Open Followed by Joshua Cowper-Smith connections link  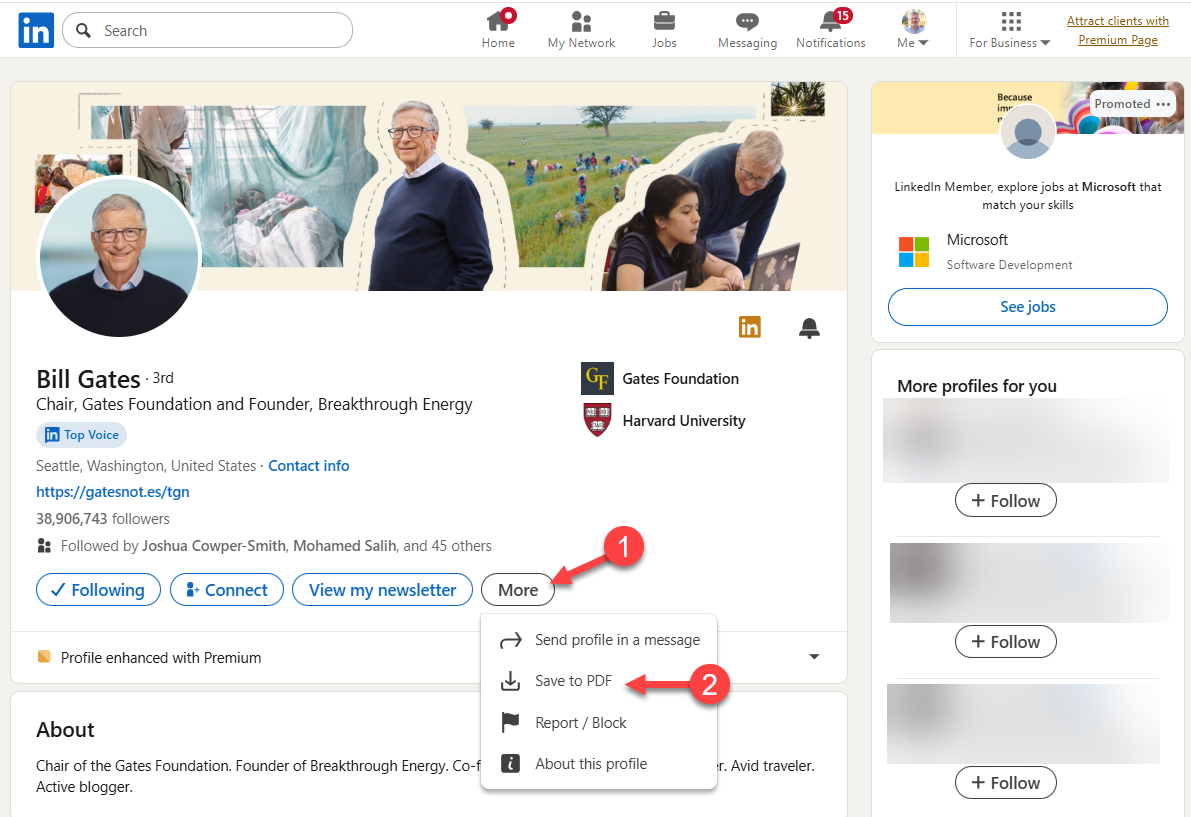276,546
